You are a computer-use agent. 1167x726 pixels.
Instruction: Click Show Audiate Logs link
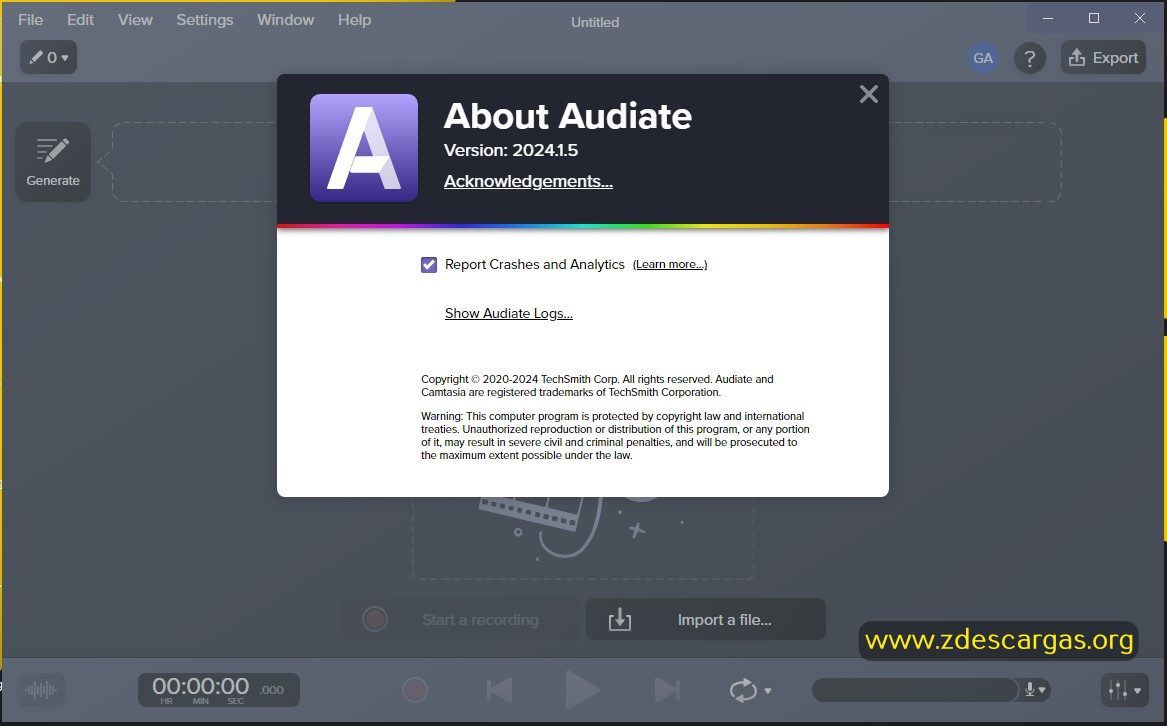509,313
